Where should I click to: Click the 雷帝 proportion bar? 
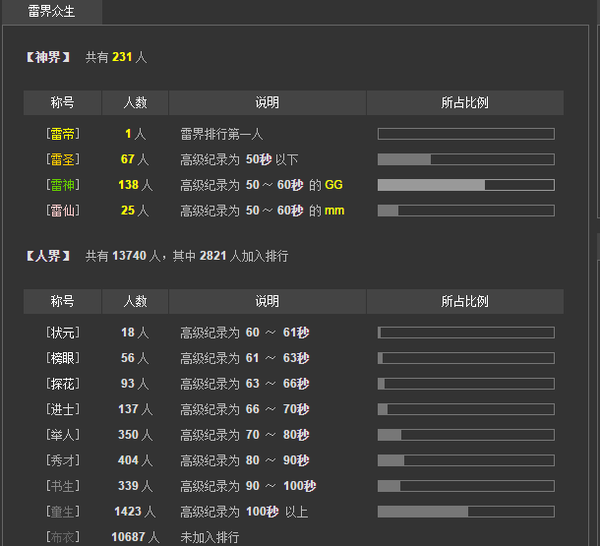coord(466,134)
